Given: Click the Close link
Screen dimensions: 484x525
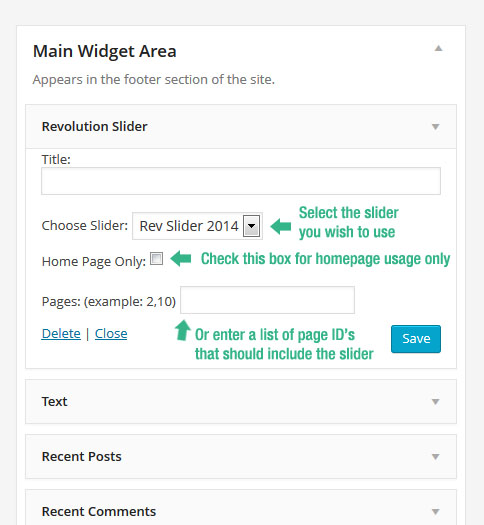Looking at the screenshot, I should point(111,333).
